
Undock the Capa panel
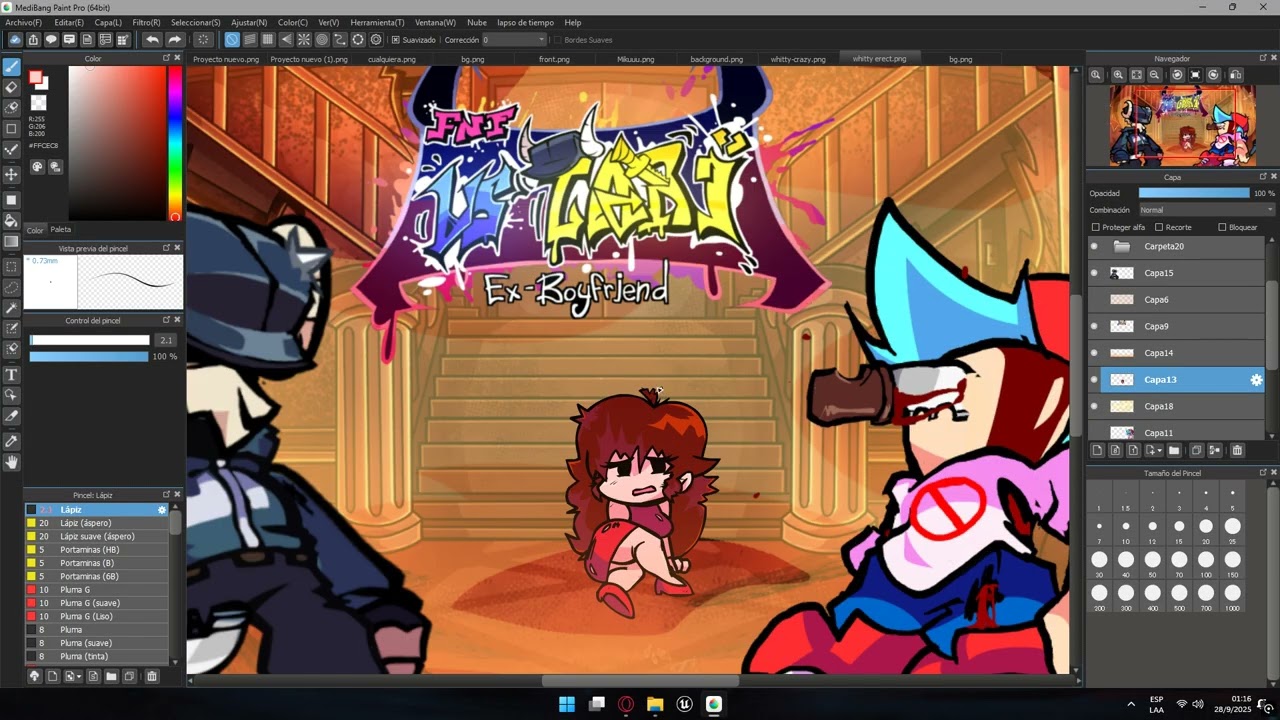[1261, 177]
